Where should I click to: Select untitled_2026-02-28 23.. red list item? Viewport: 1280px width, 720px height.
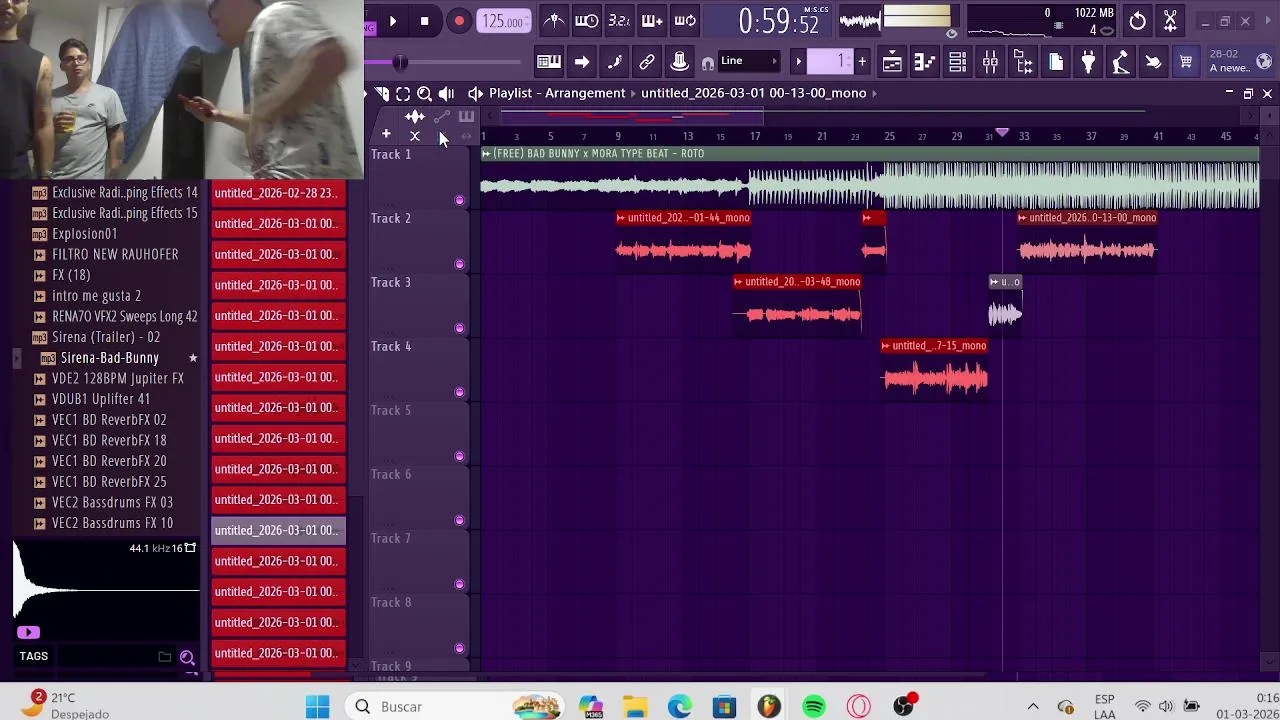pyautogui.click(x=277, y=192)
